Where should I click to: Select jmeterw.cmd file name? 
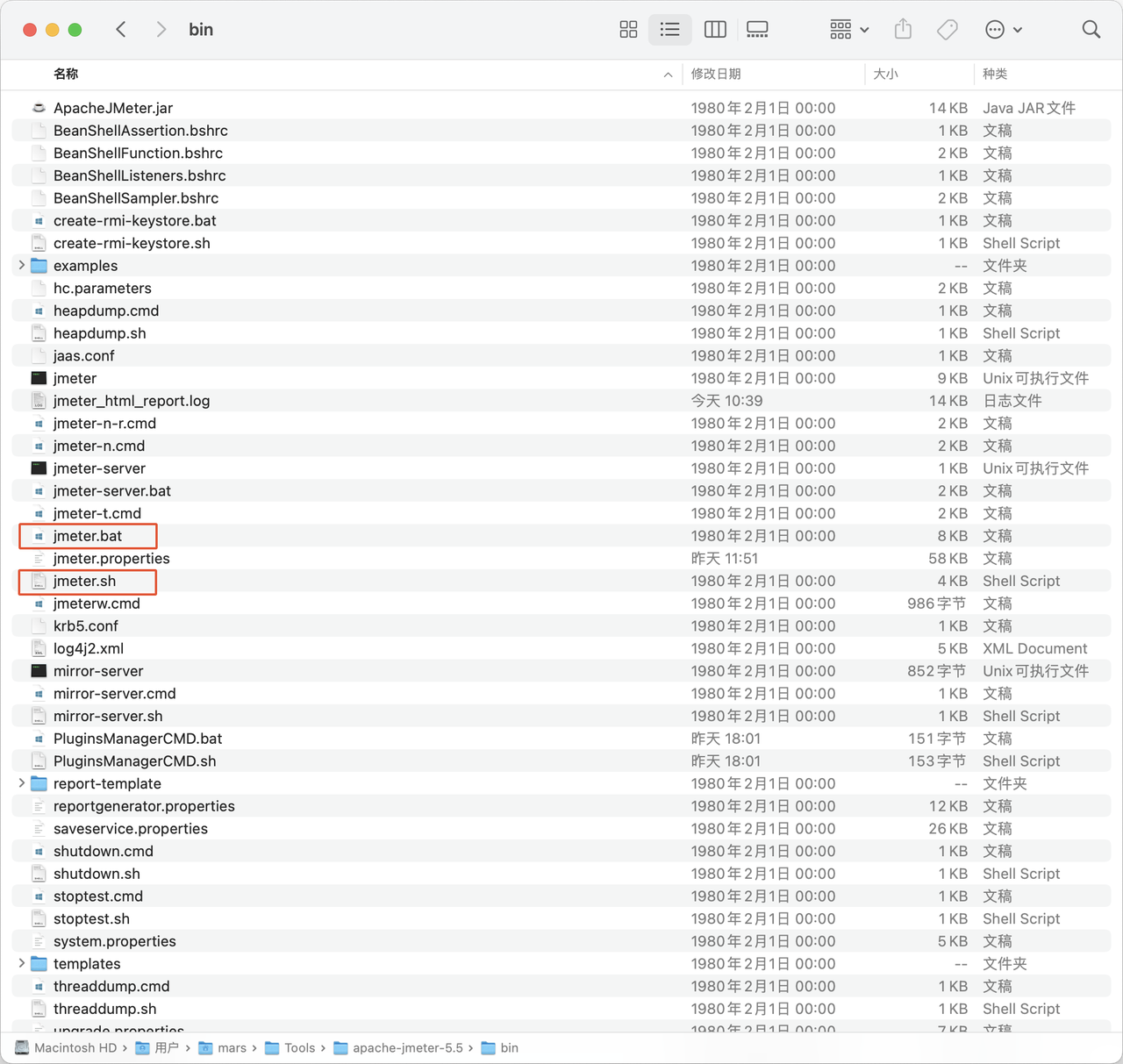(97, 603)
